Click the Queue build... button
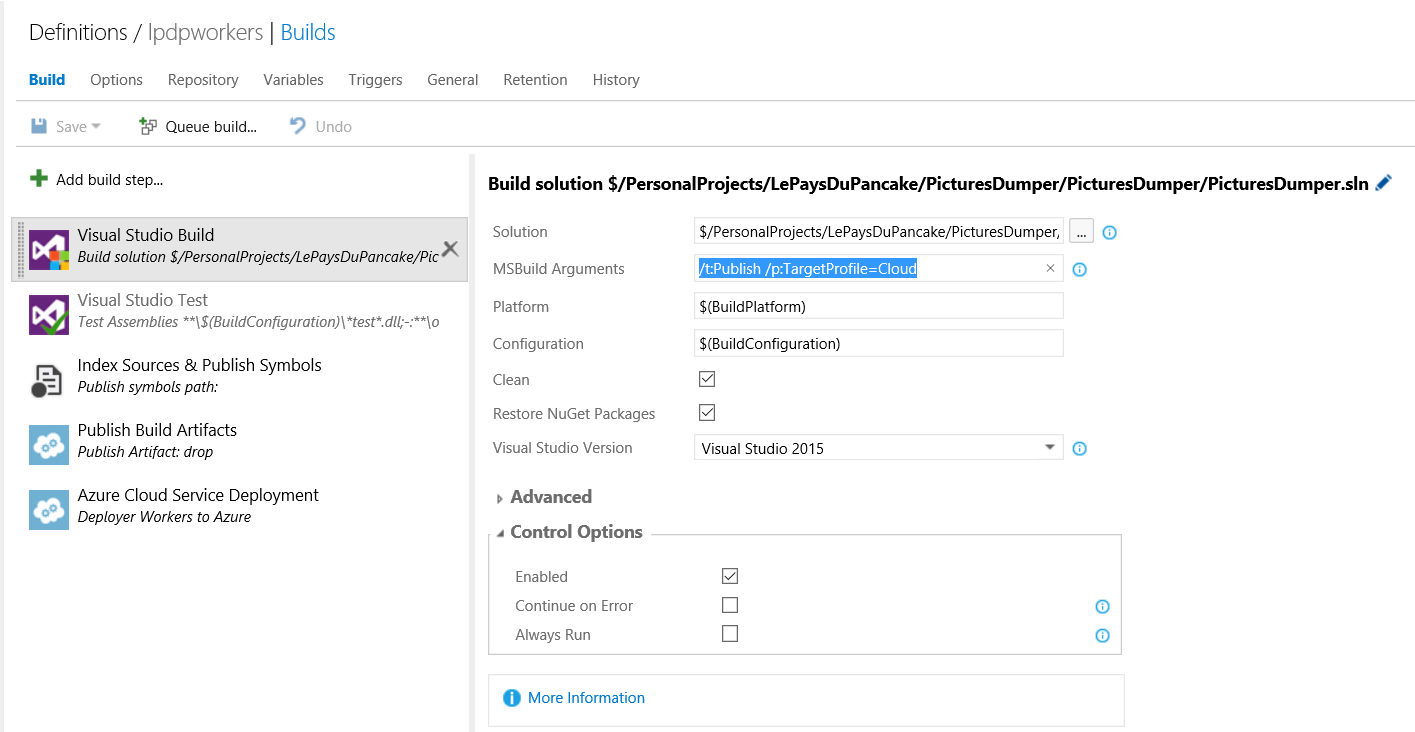This screenshot has width=1415, height=732. 198,126
